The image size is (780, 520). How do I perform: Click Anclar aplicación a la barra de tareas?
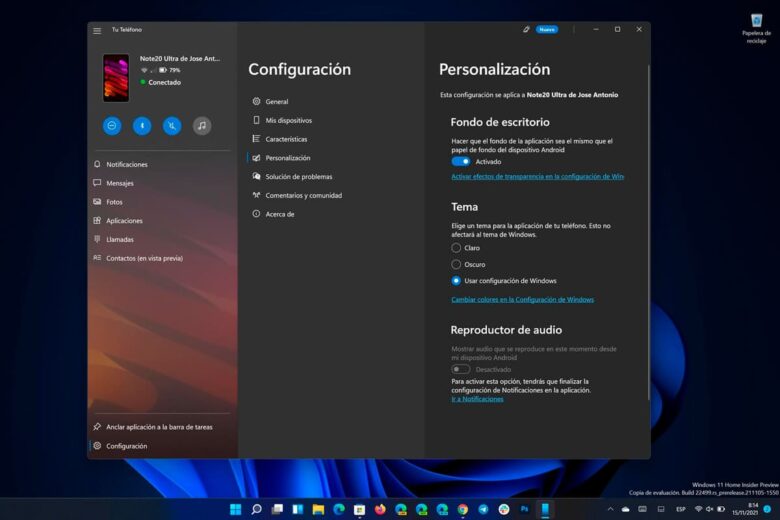pyautogui.click(x=158, y=427)
